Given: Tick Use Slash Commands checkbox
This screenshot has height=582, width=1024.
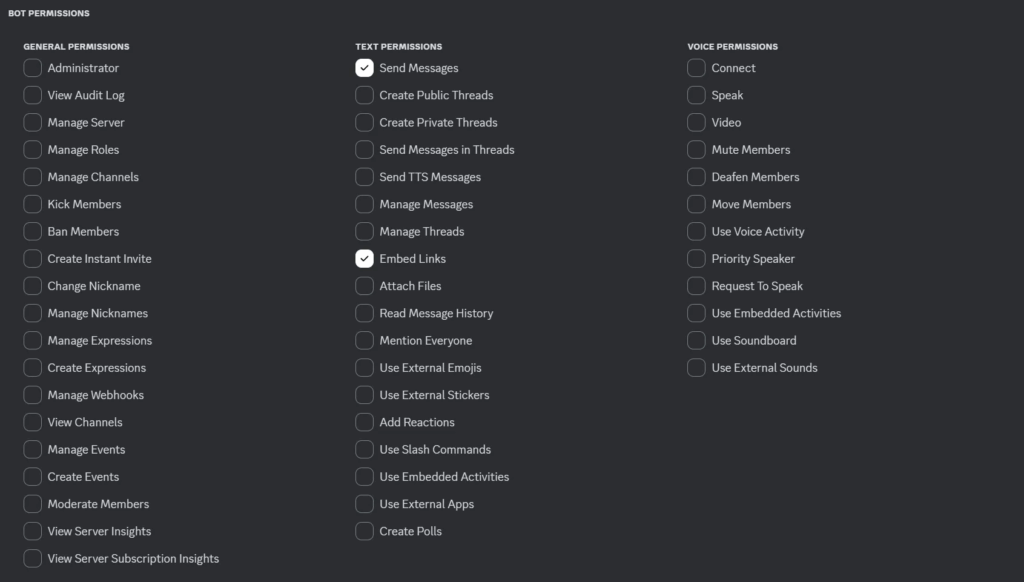Looking at the screenshot, I should [x=364, y=449].
